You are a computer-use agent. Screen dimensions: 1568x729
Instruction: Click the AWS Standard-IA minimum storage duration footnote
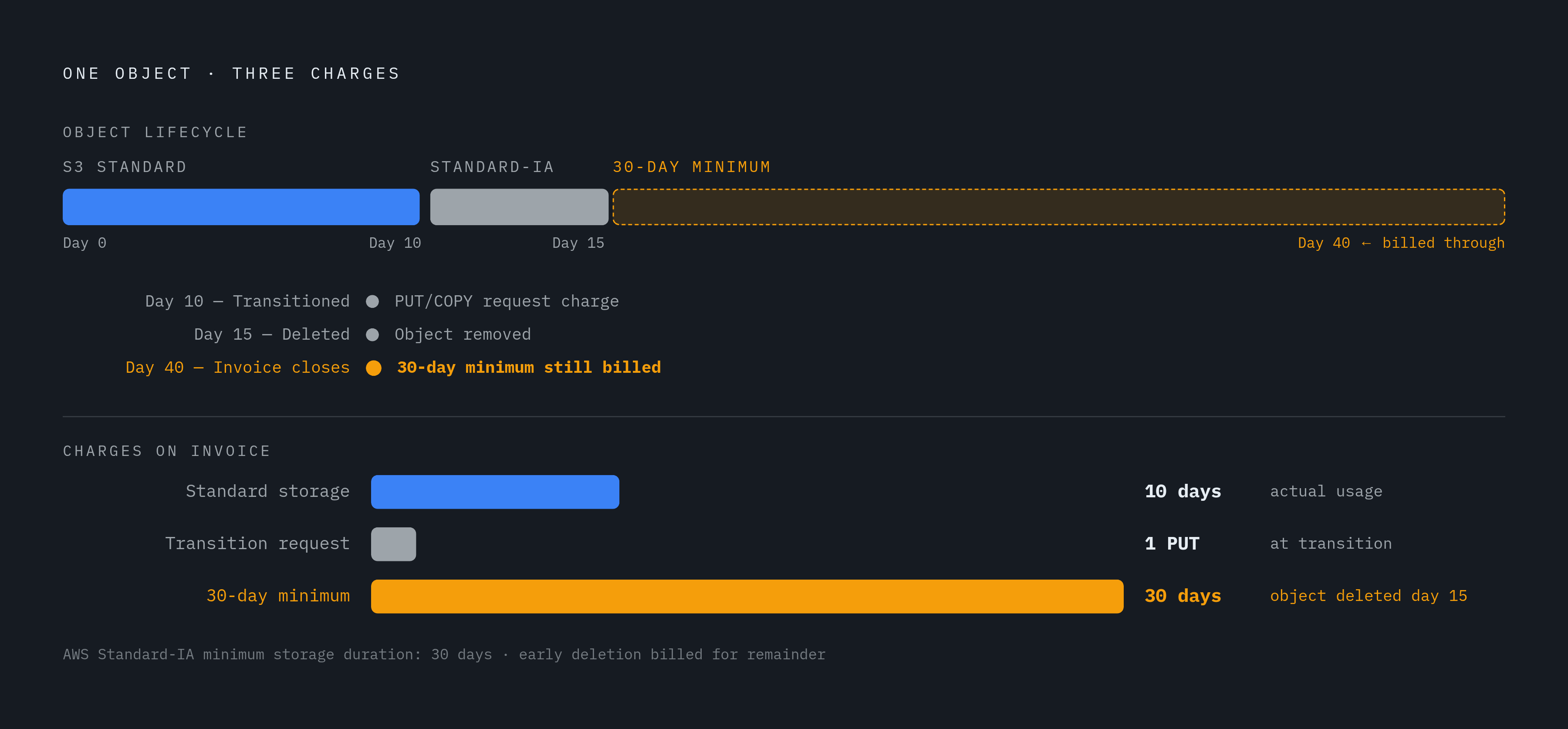(x=444, y=655)
